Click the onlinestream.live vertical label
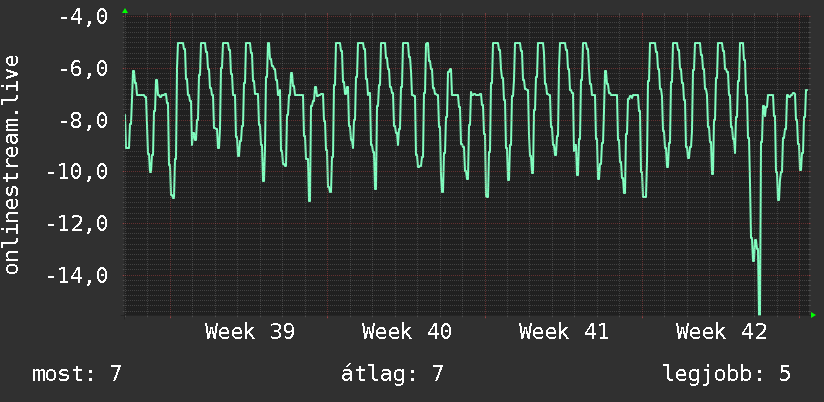The height and width of the screenshot is (402, 824). [11, 164]
